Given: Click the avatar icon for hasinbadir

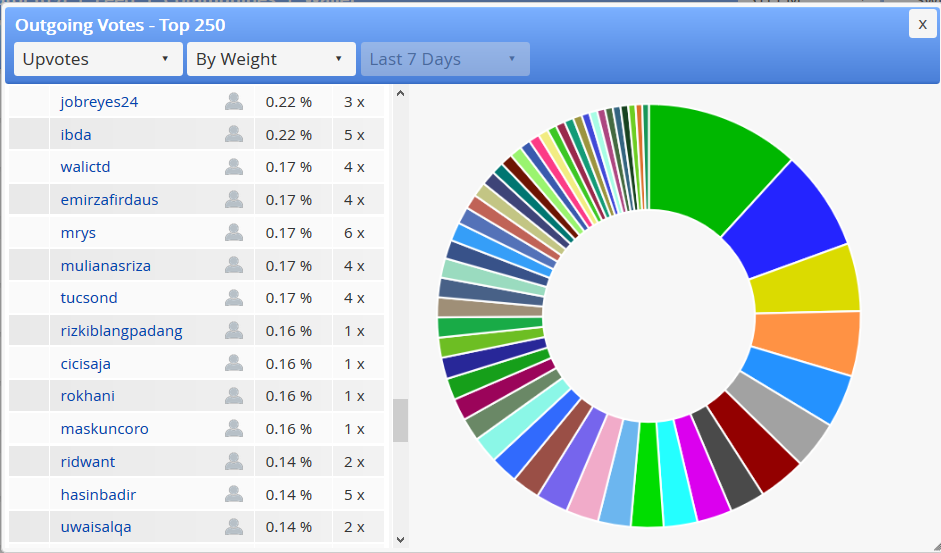Looking at the screenshot, I should coord(234,494).
